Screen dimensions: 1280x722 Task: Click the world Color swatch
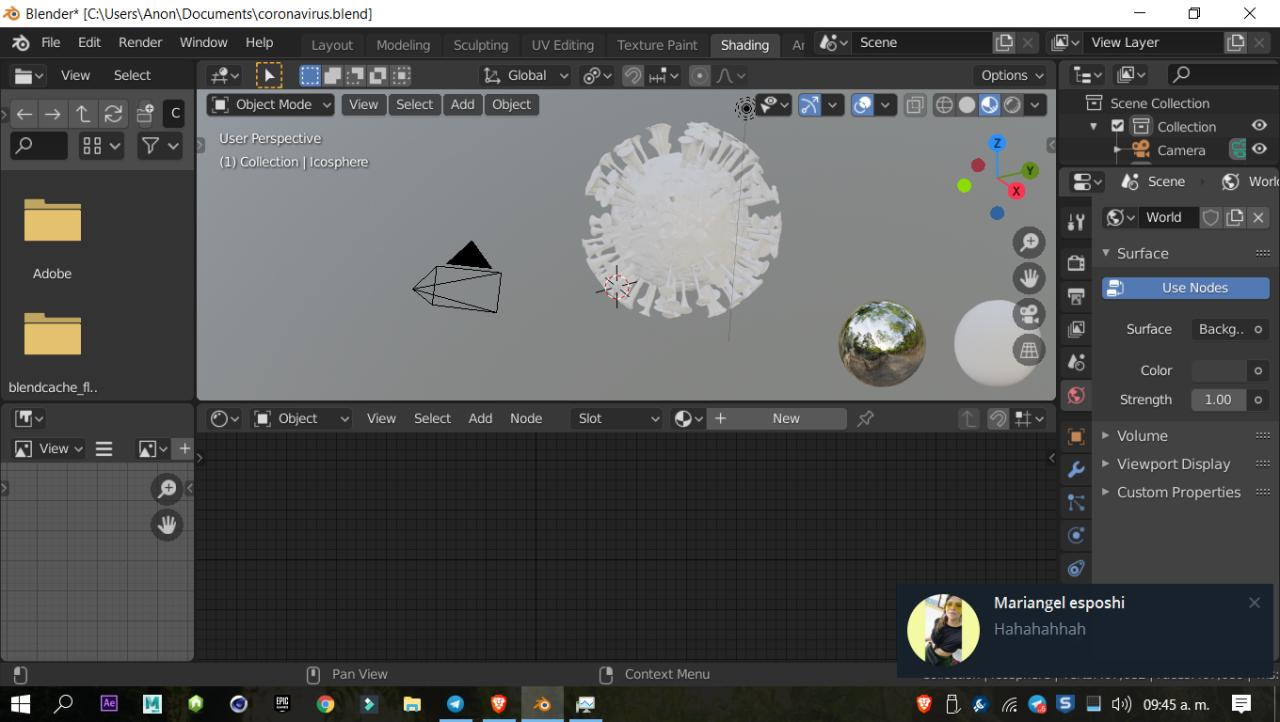1219,371
